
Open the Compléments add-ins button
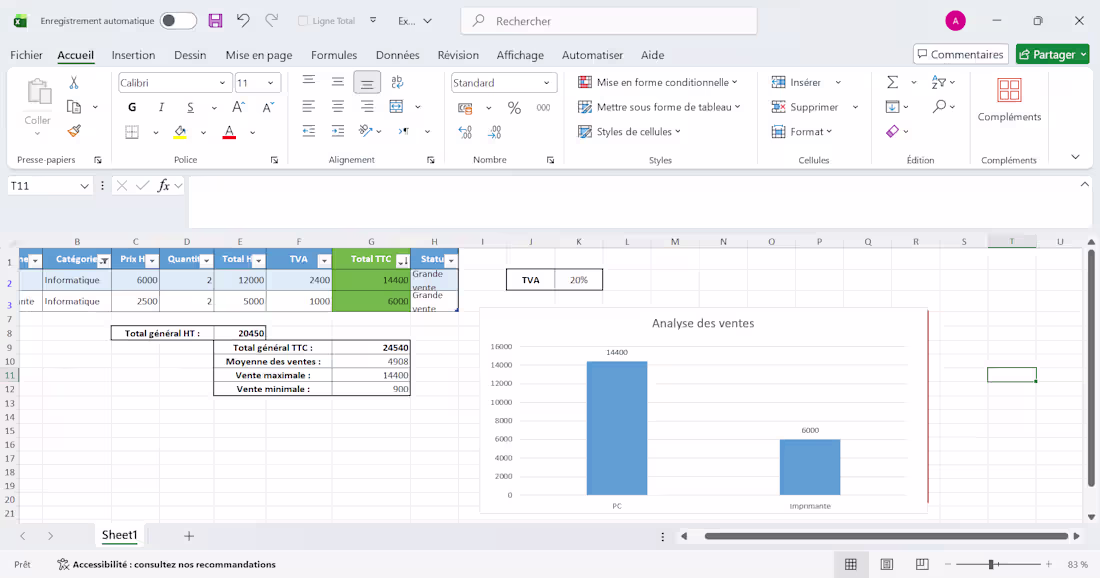(x=1010, y=99)
